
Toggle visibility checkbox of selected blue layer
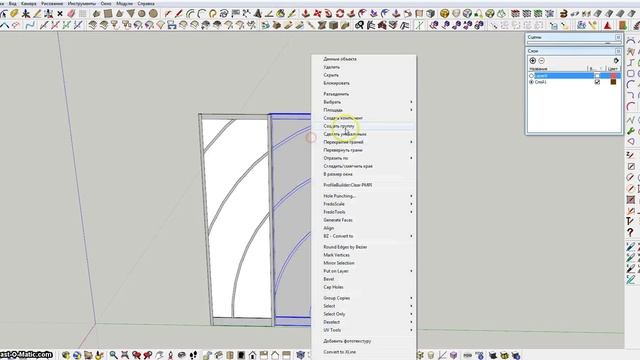click(598, 76)
